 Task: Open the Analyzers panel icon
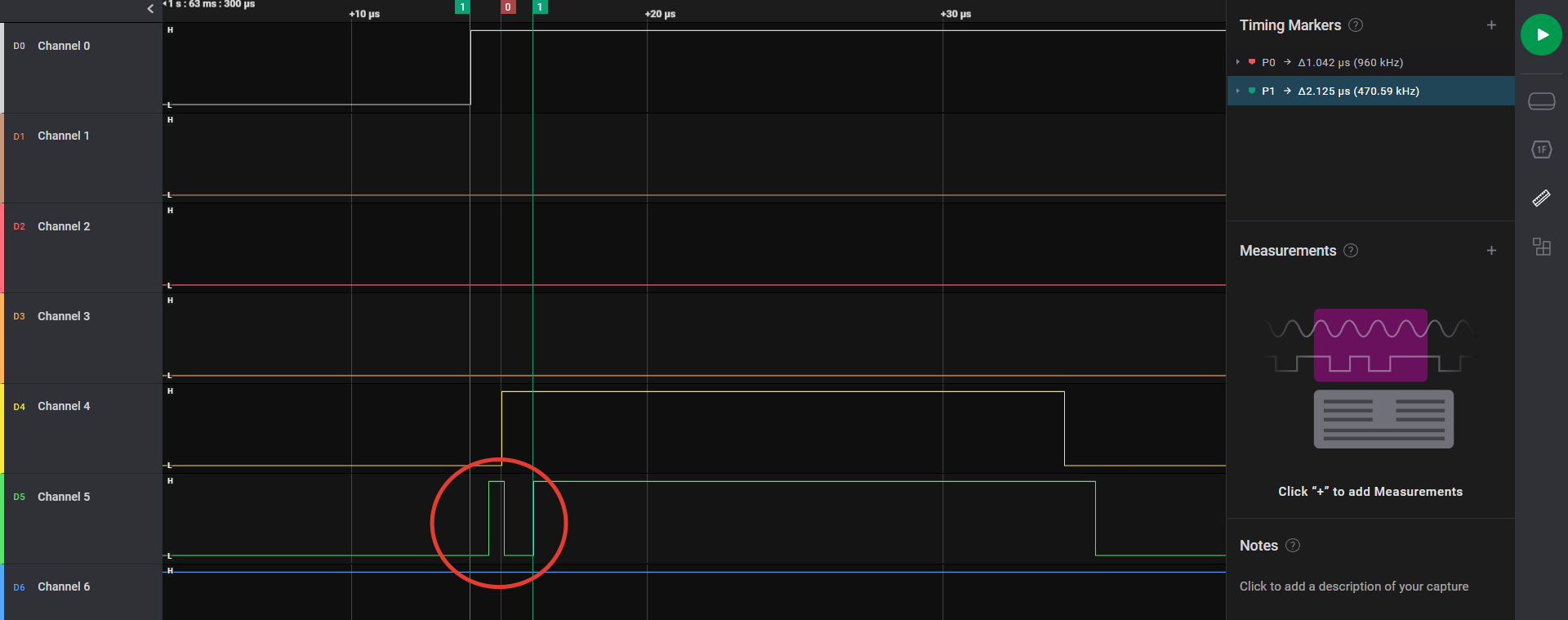click(1541, 149)
